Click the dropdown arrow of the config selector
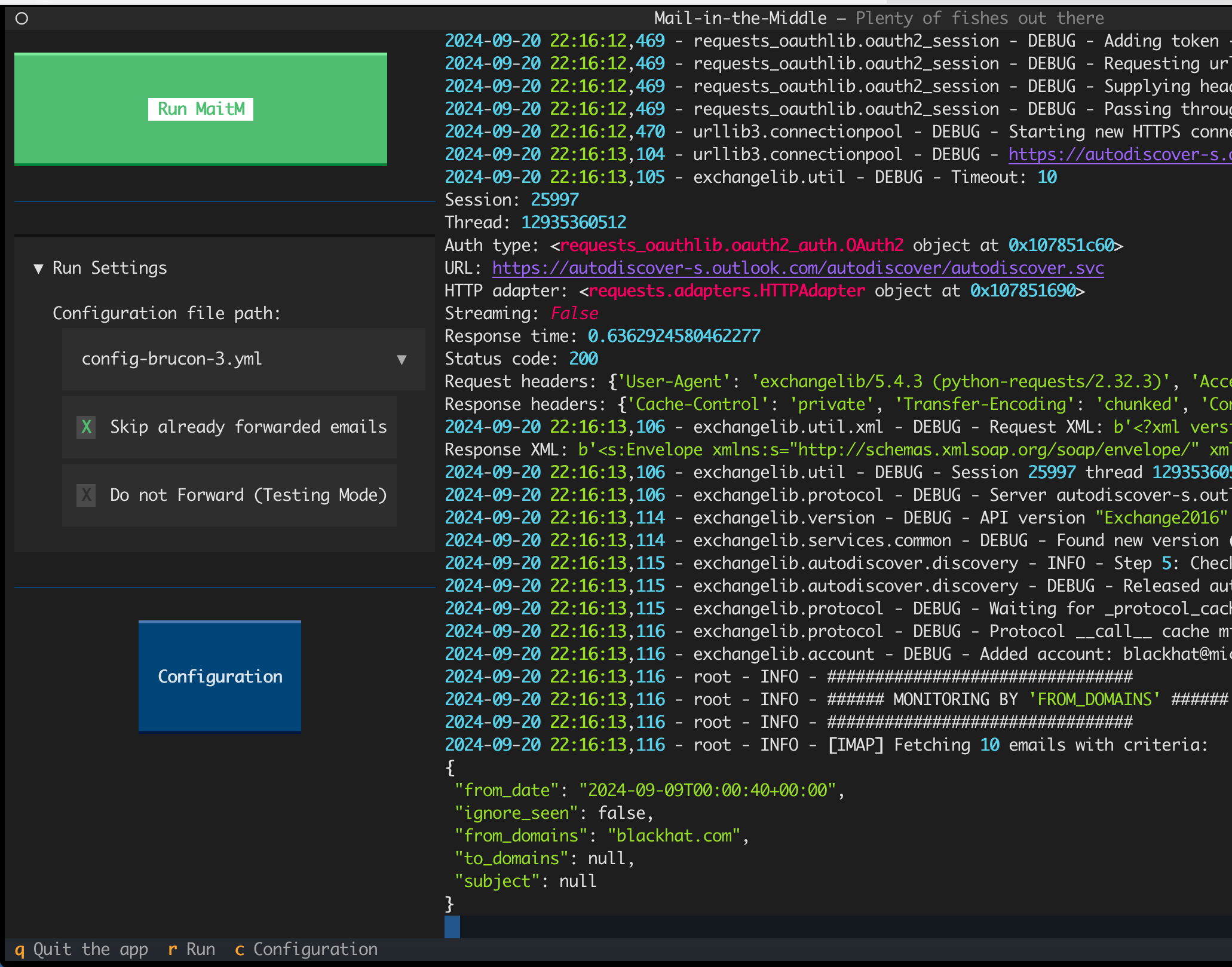The height and width of the screenshot is (967, 1232). [402, 359]
